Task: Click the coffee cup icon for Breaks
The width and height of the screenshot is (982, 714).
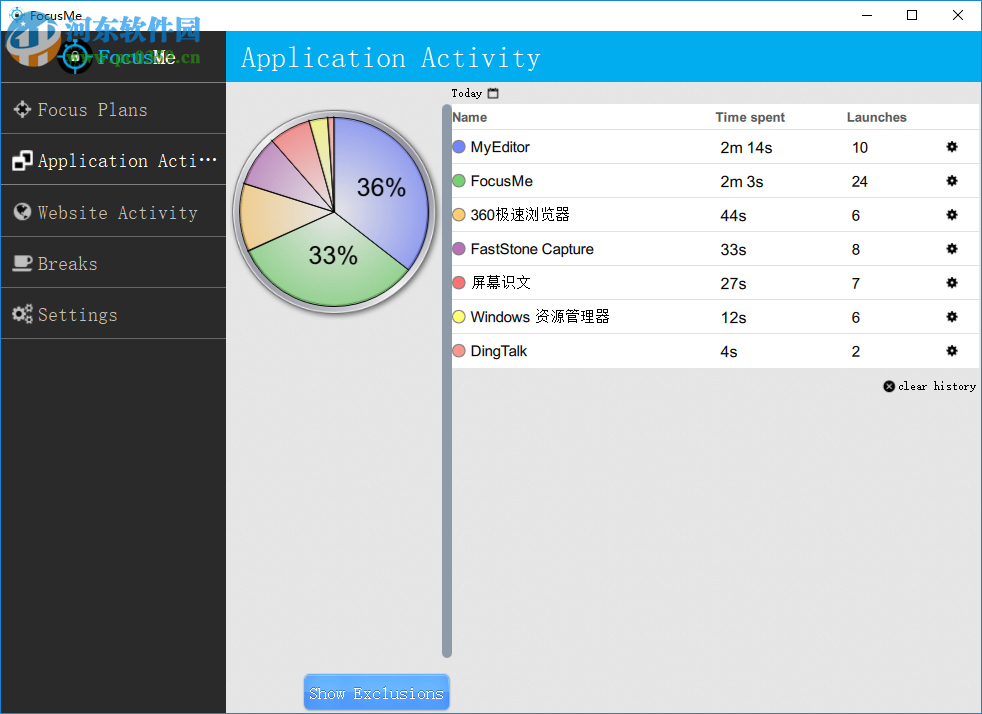Action: point(22,262)
